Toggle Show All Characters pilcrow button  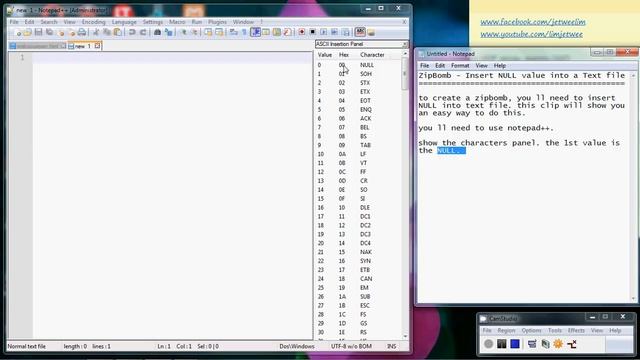pos(244,32)
